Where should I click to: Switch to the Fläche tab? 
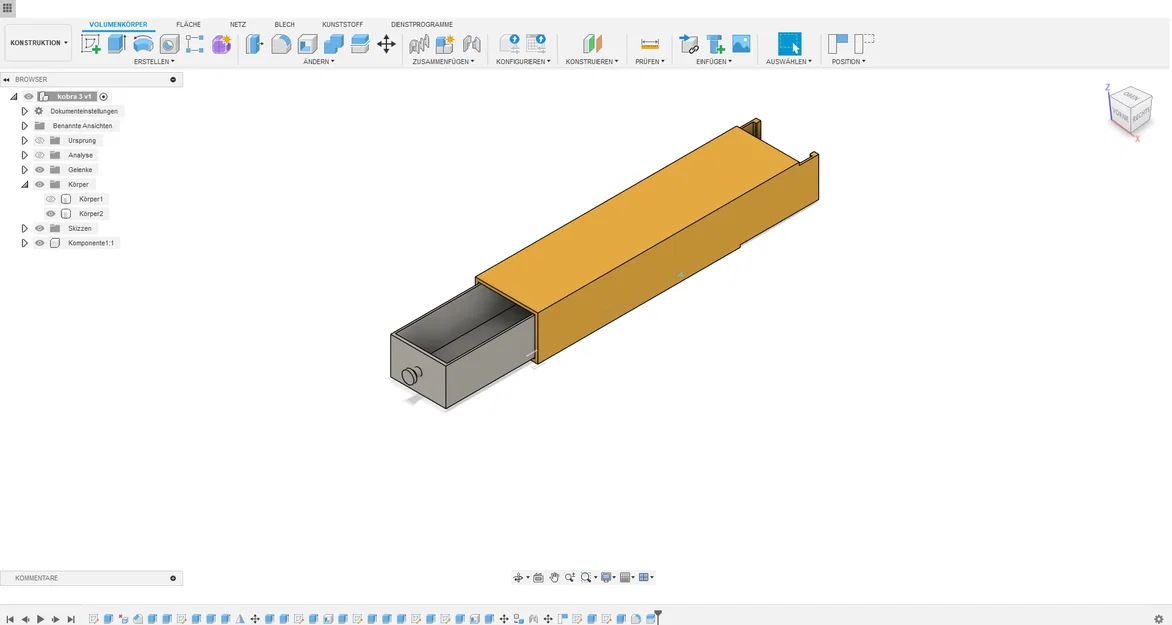pos(188,25)
